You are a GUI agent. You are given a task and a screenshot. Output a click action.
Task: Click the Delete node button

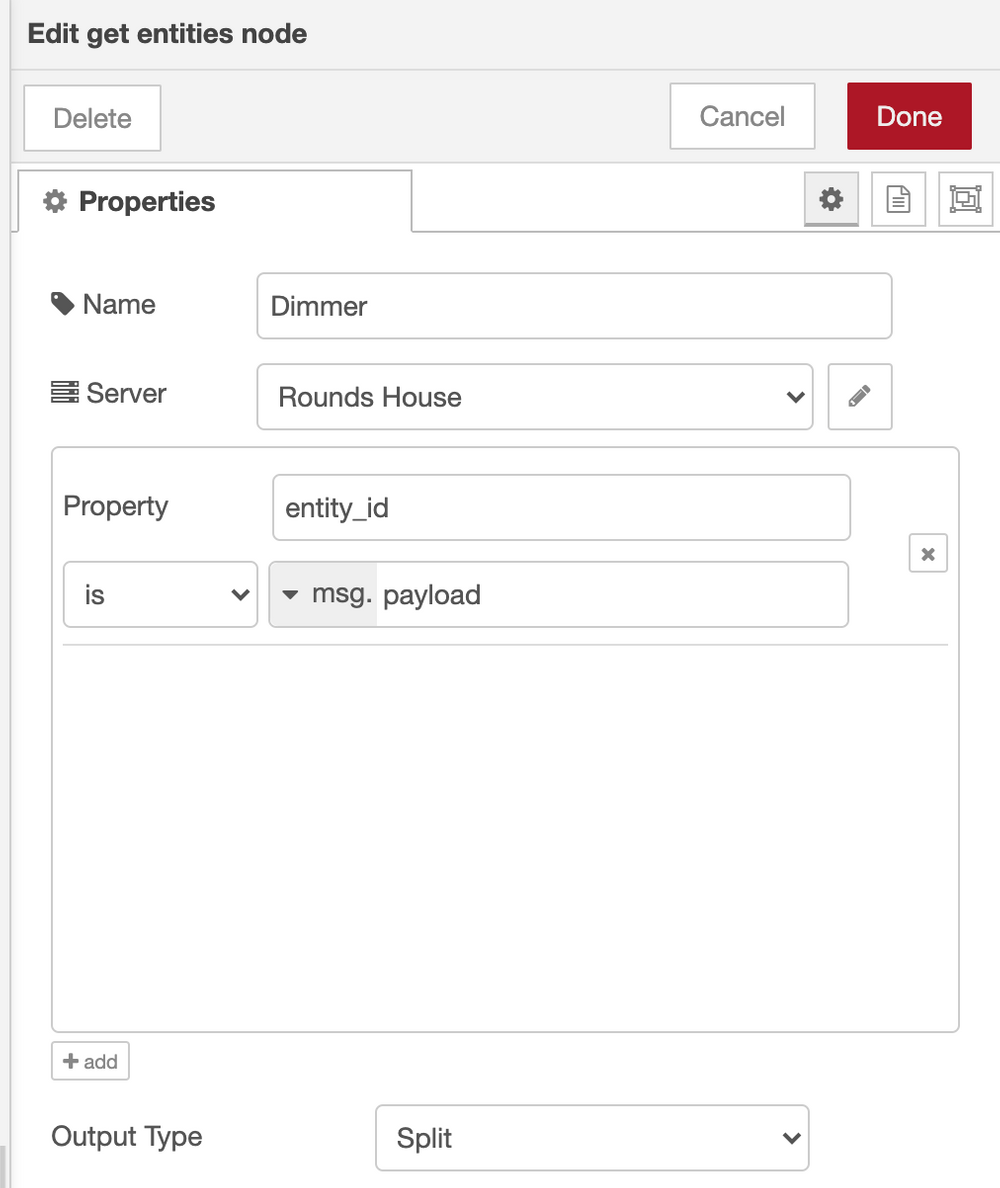click(x=92, y=118)
